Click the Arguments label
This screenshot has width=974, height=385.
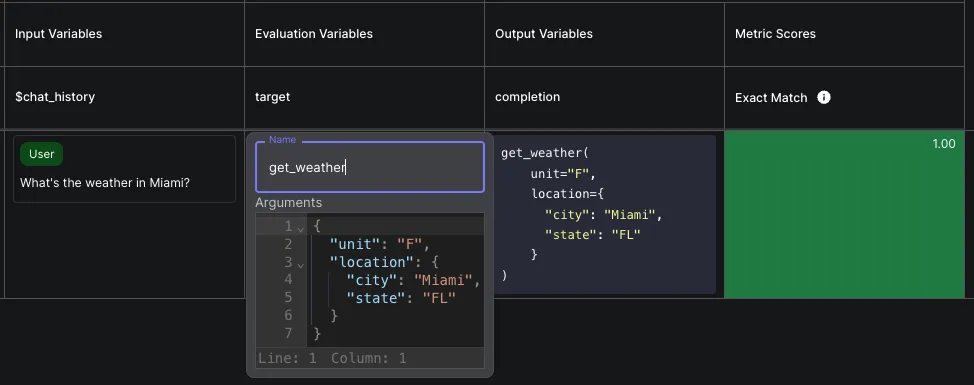coord(289,202)
